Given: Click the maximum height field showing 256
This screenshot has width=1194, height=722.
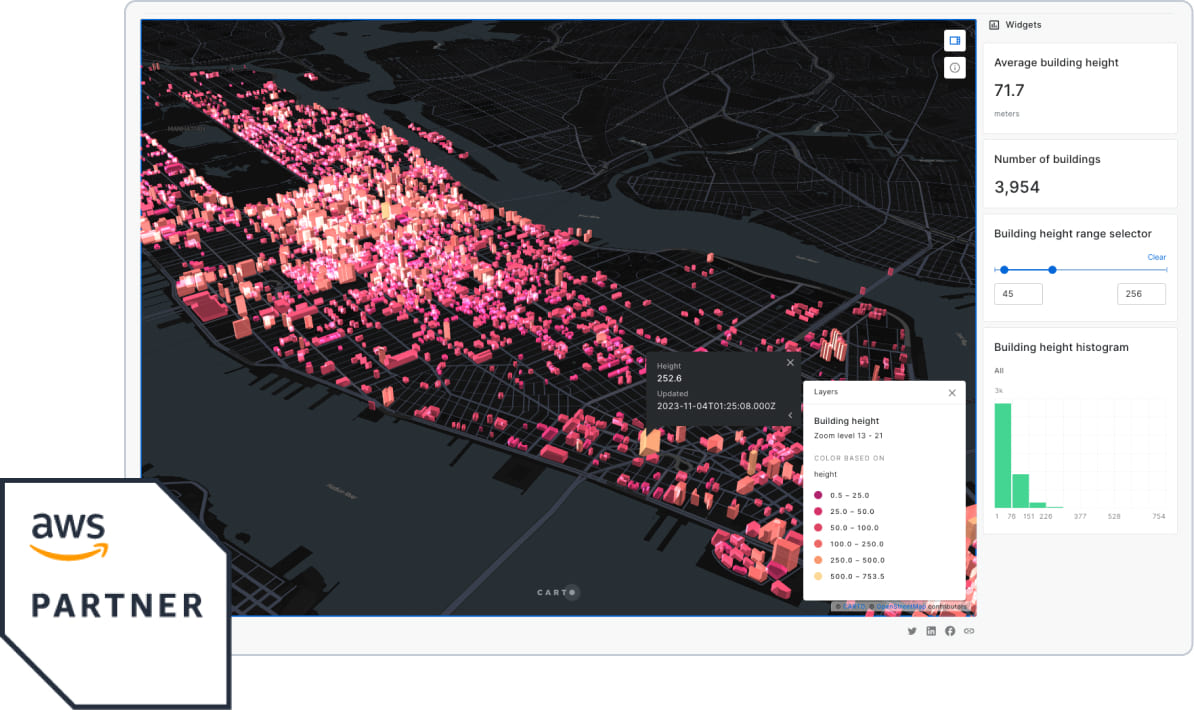Looking at the screenshot, I should click(1141, 294).
